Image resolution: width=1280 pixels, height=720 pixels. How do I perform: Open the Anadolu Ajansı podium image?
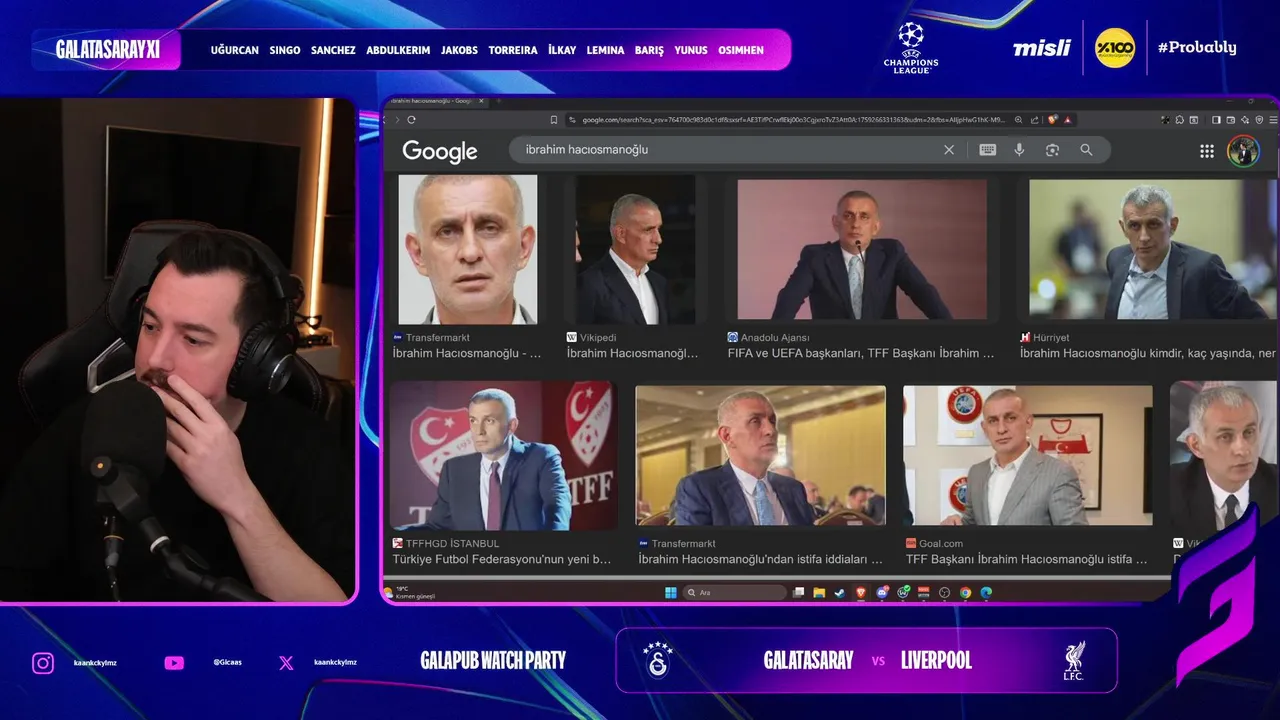(862, 249)
